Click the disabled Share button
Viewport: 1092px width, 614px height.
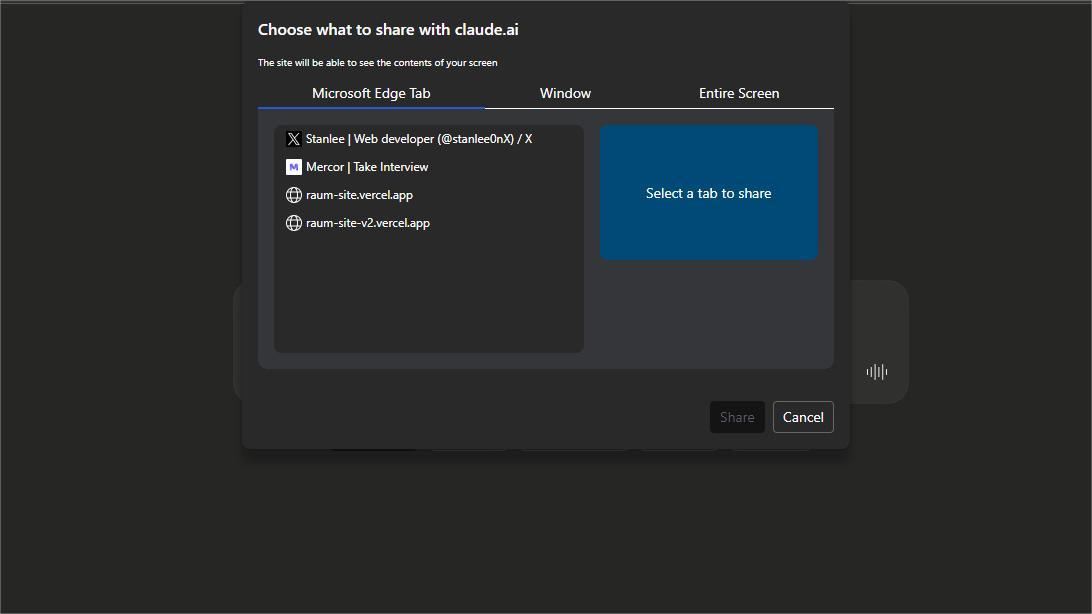coord(738,417)
